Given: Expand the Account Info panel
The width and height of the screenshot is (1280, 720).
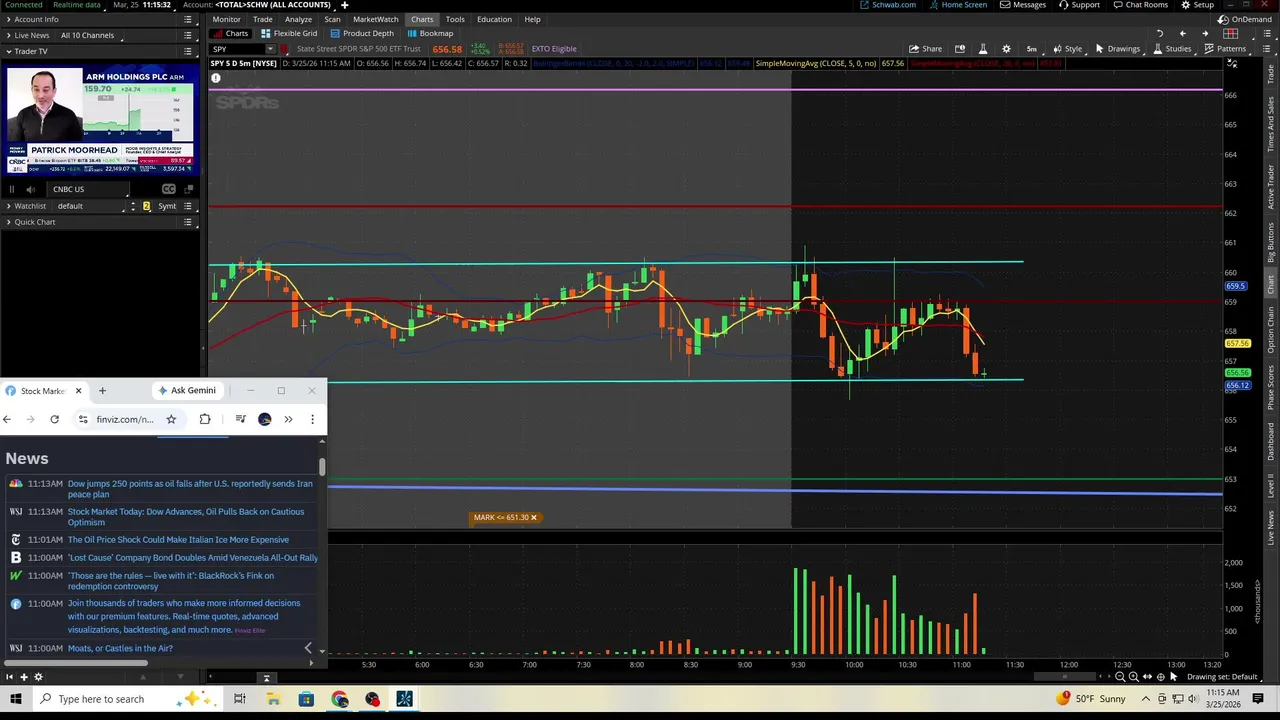Looking at the screenshot, I should pyautogui.click(x=9, y=19).
